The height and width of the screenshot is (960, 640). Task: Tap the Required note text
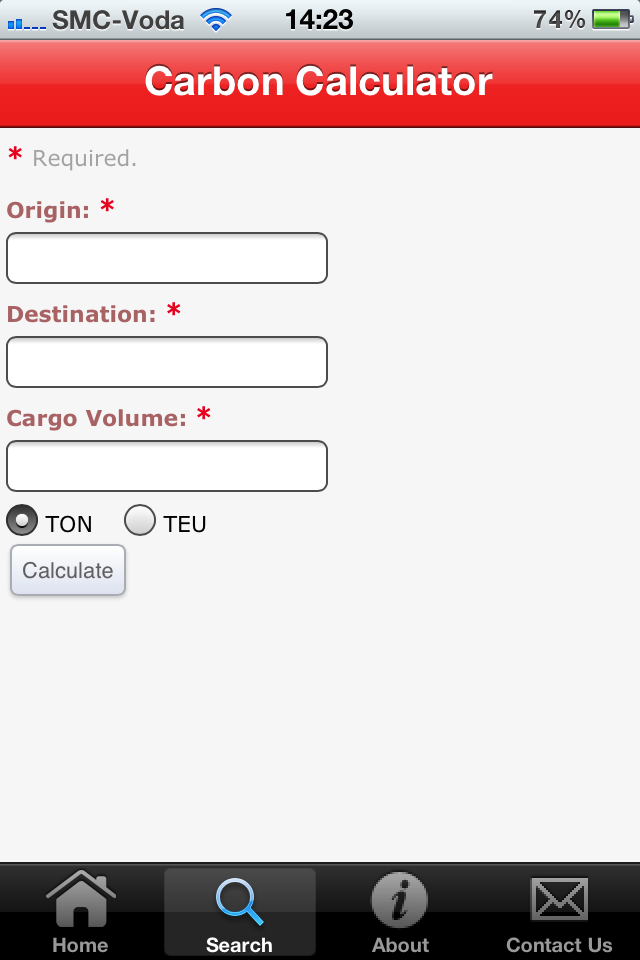[x=84, y=158]
